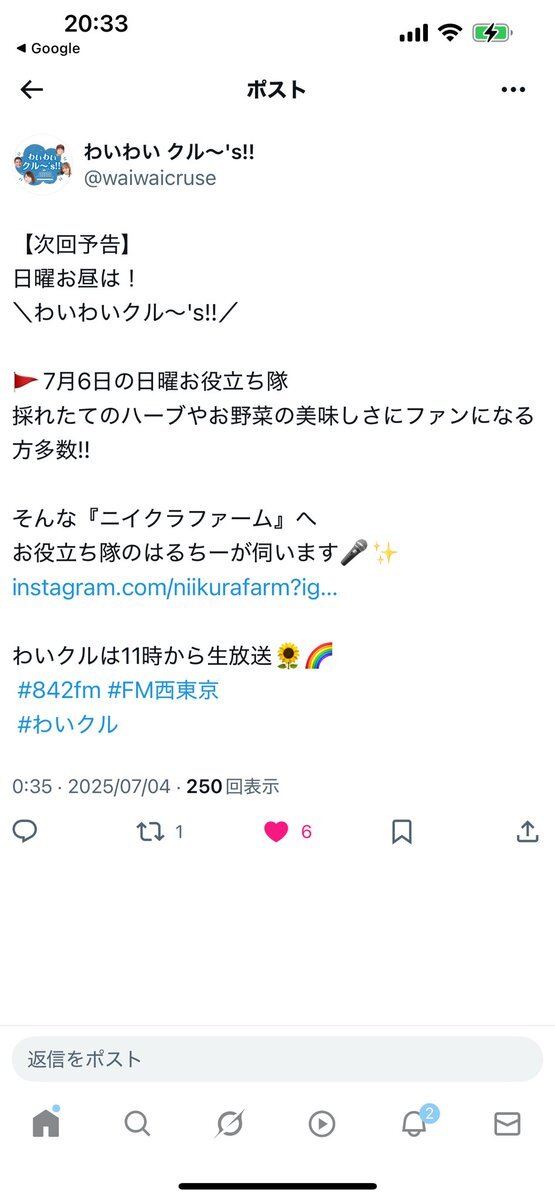Open the #わいクル hashtag
Screen dimensions: 555x1200
pos(67,724)
